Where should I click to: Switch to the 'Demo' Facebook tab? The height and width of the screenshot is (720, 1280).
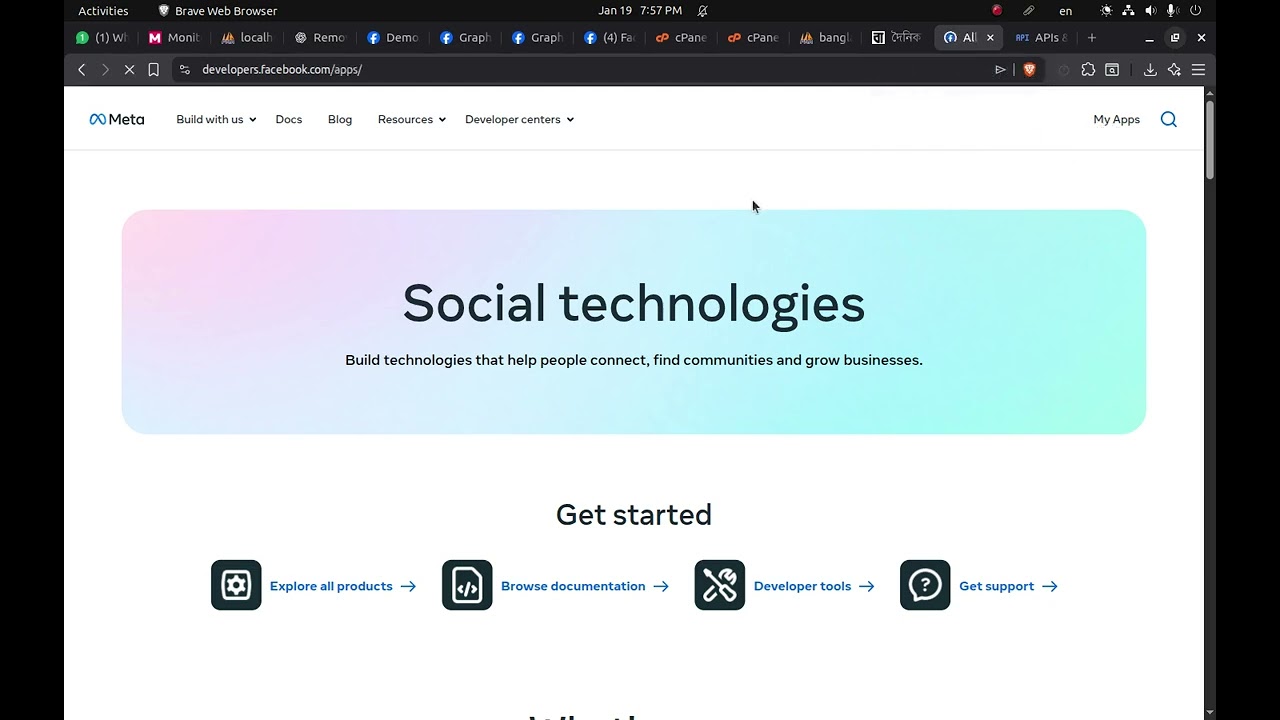[394, 38]
